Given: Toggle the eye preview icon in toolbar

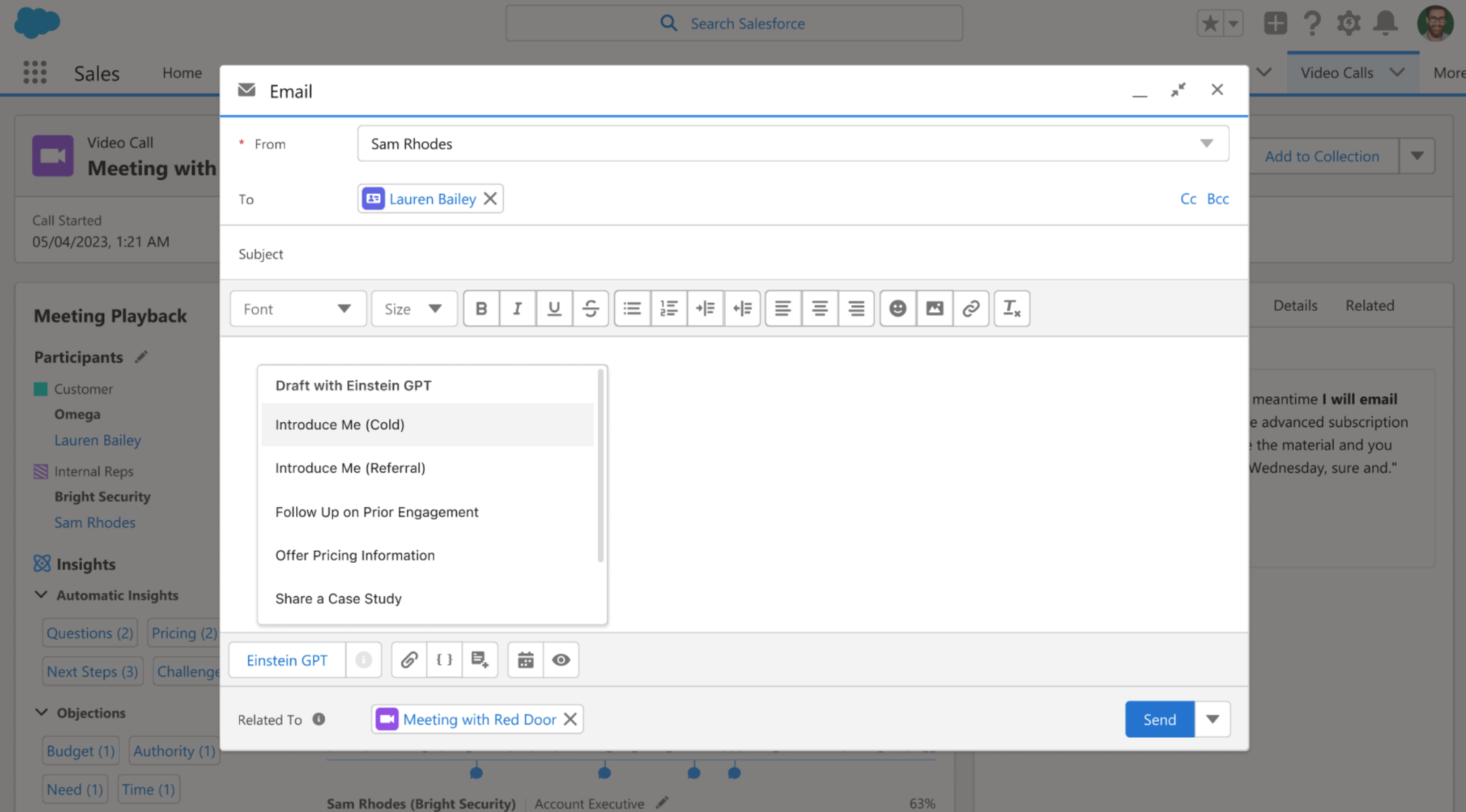Looking at the screenshot, I should tap(561, 660).
